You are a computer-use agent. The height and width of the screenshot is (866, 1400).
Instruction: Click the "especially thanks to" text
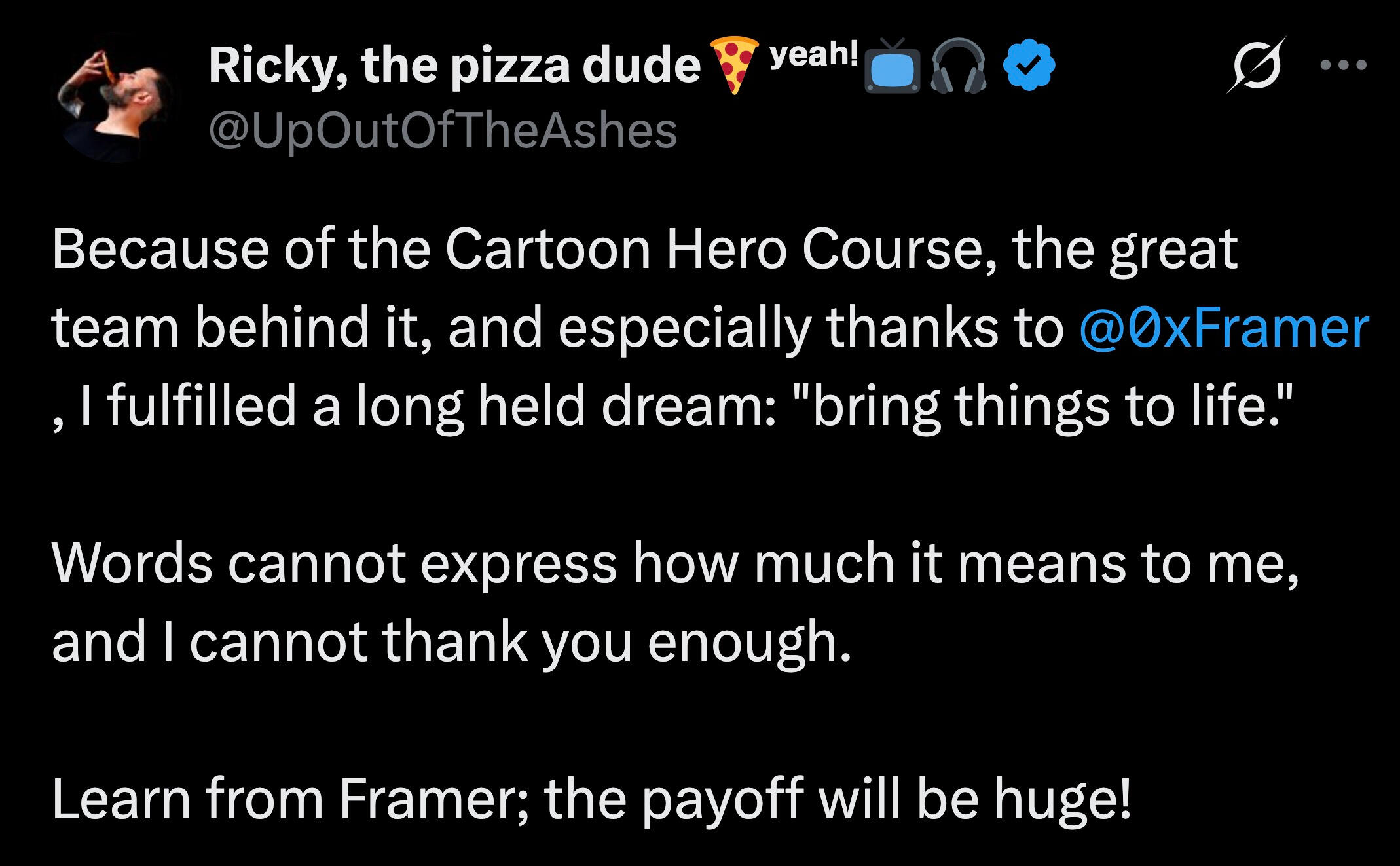(x=812, y=328)
